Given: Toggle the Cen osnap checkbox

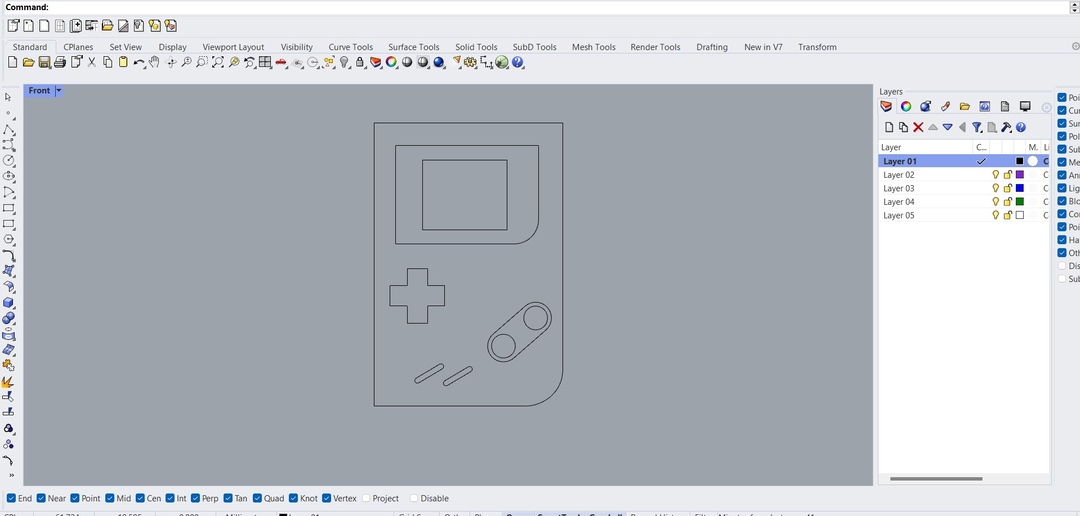Looking at the screenshot, I should [x=141, y=498].
